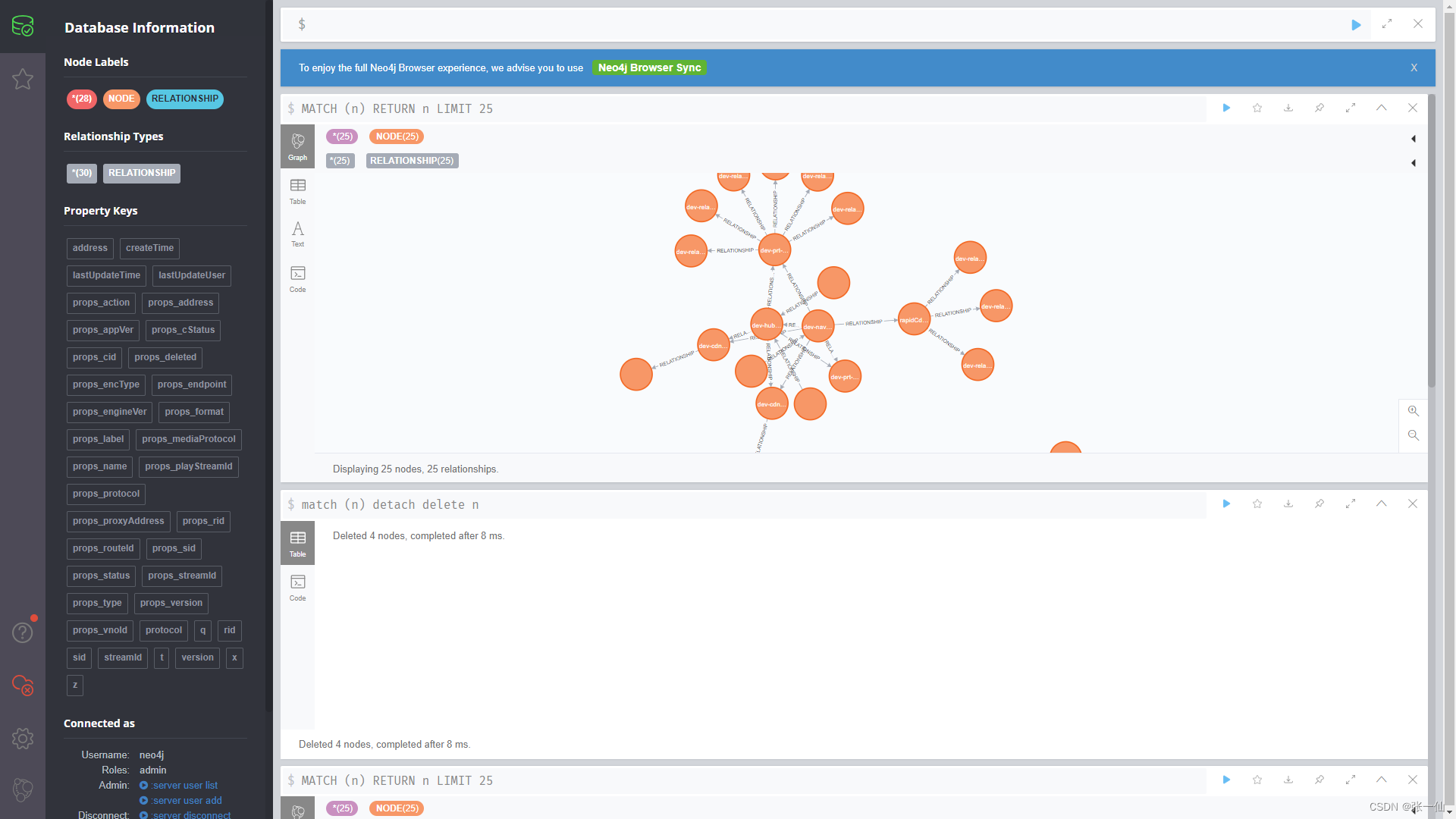Collapse the MATCH query frame
This screenshot has height=819, width=1456.
point(1381,108)
